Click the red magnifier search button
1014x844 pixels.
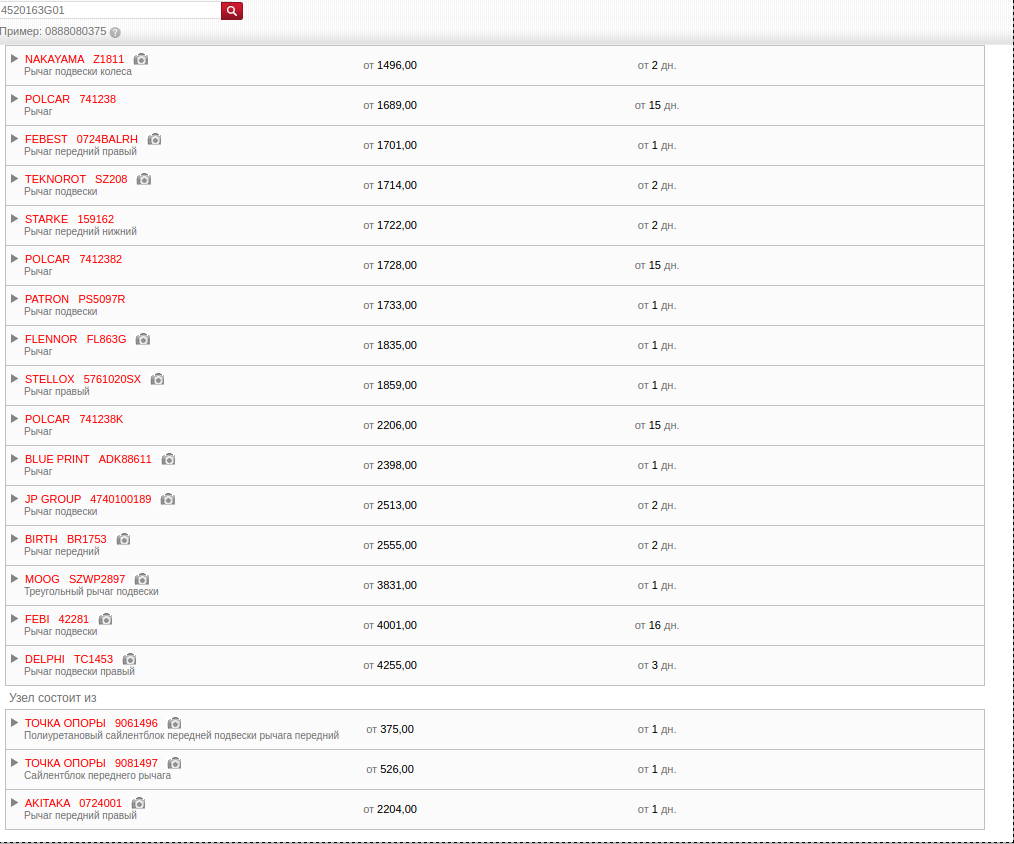(x=232, y=10)
